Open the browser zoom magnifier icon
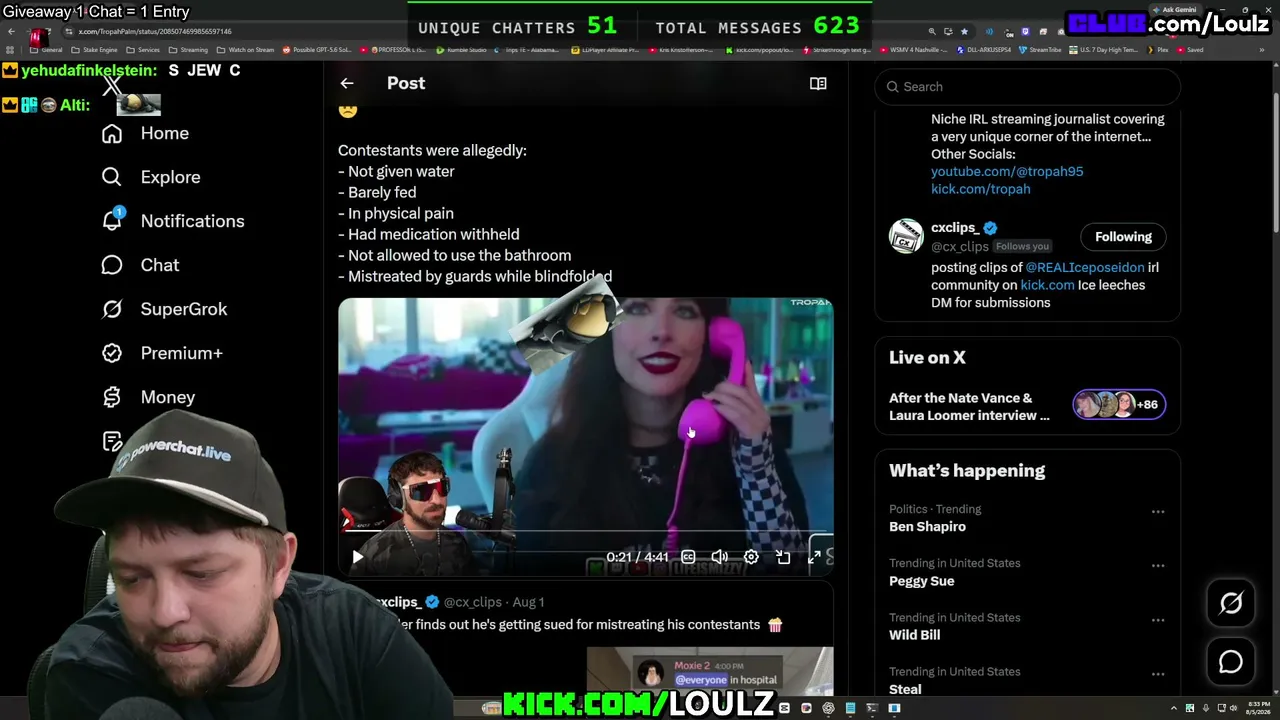 [932, 32]
